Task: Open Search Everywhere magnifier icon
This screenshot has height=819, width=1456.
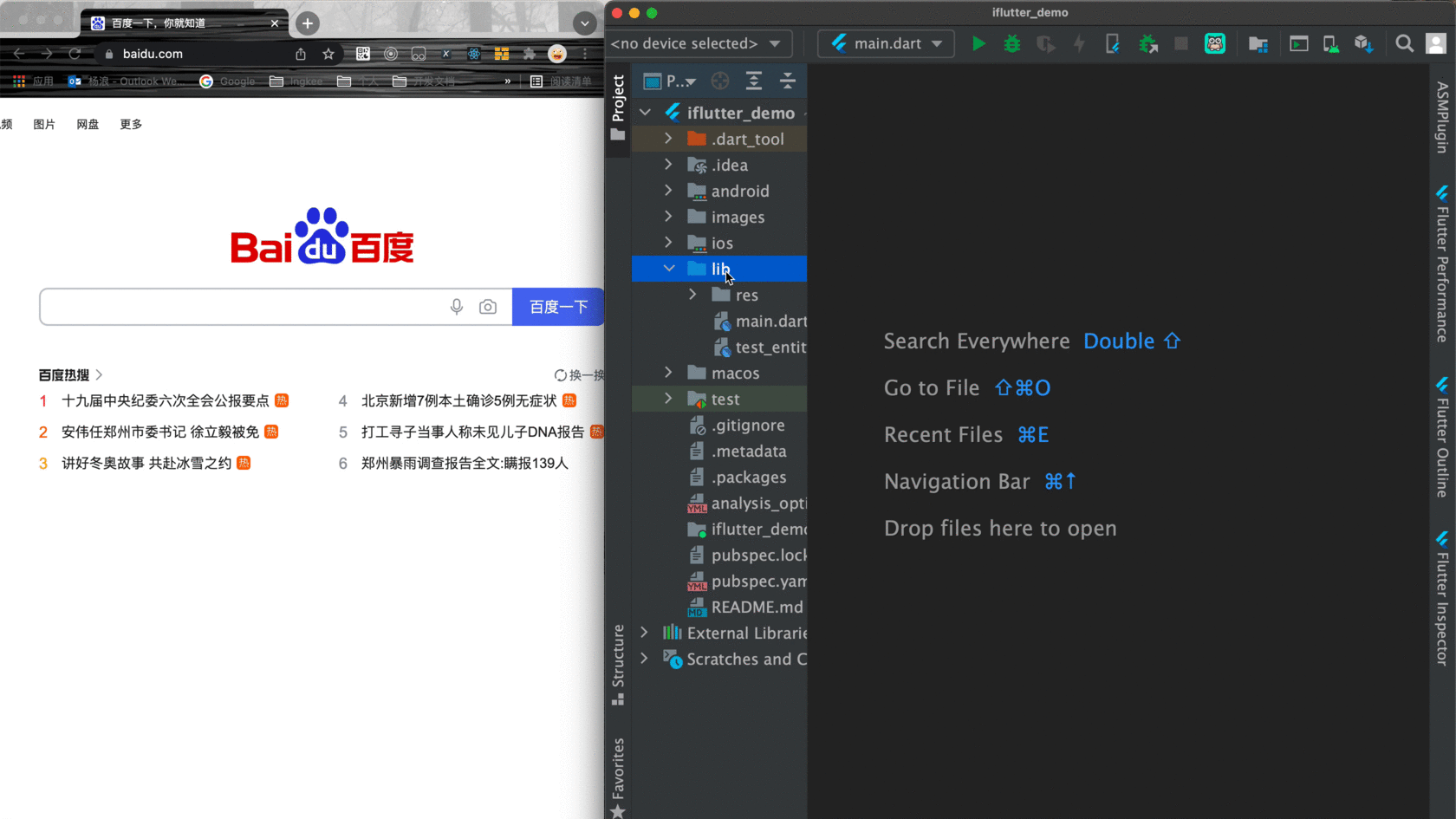Action: 1404,43
